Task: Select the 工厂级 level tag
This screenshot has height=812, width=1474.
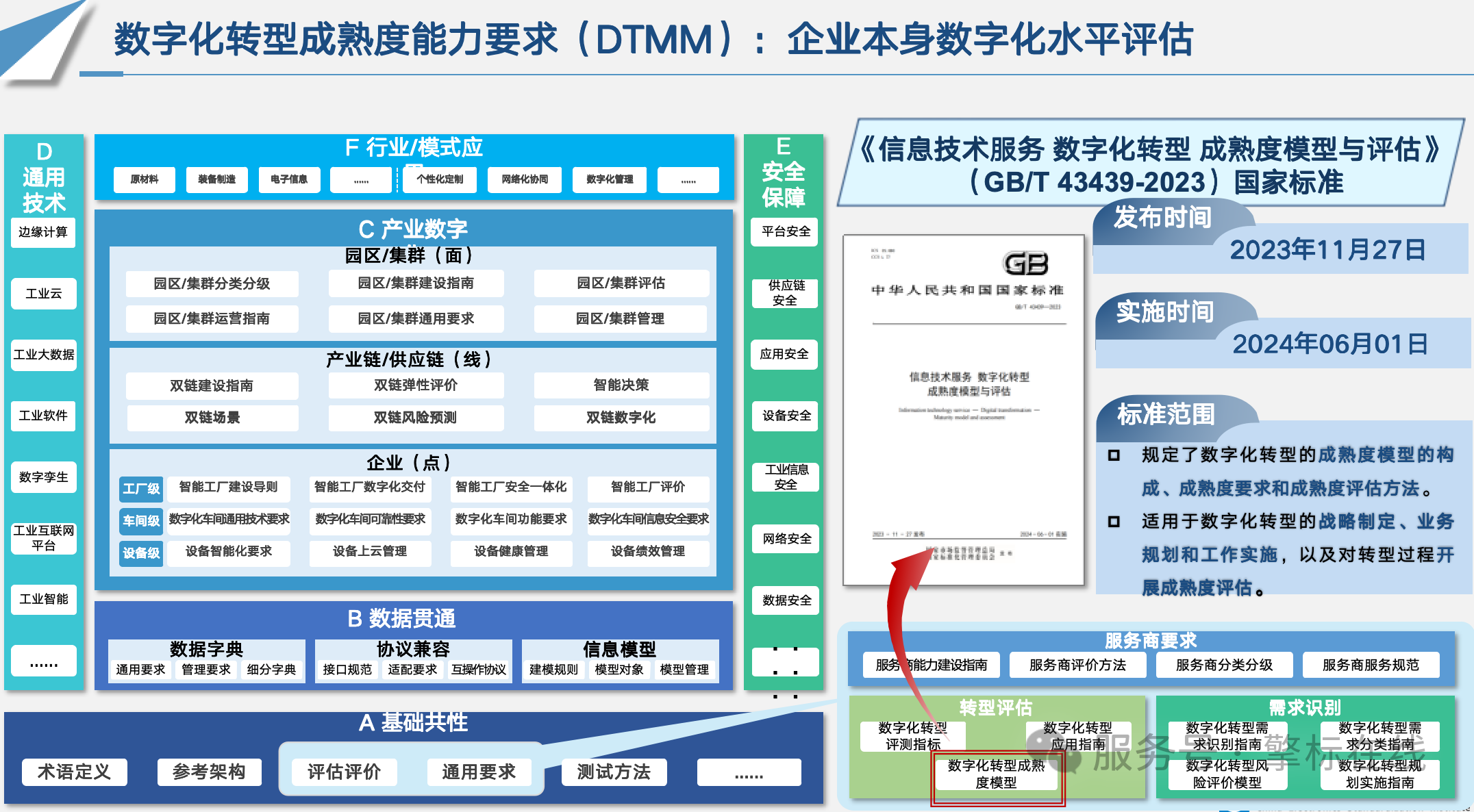Action: coord(141,489)
